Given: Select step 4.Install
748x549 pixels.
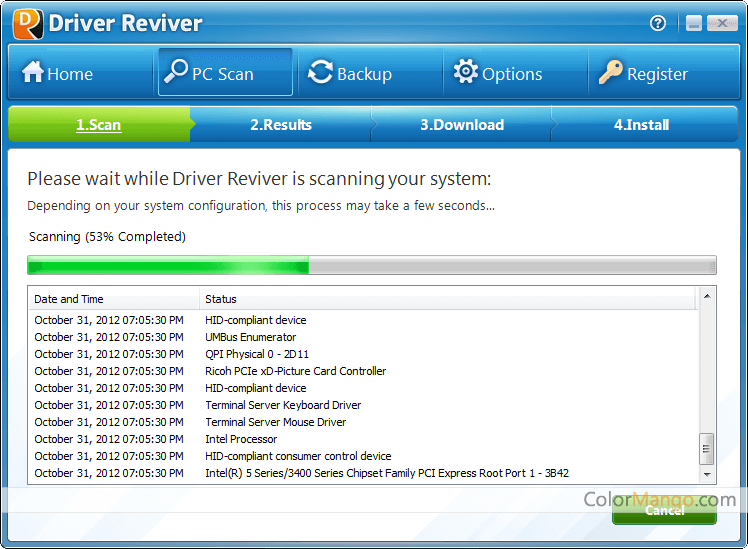Looking at the screenshot, I should click(x=642, y=124).
